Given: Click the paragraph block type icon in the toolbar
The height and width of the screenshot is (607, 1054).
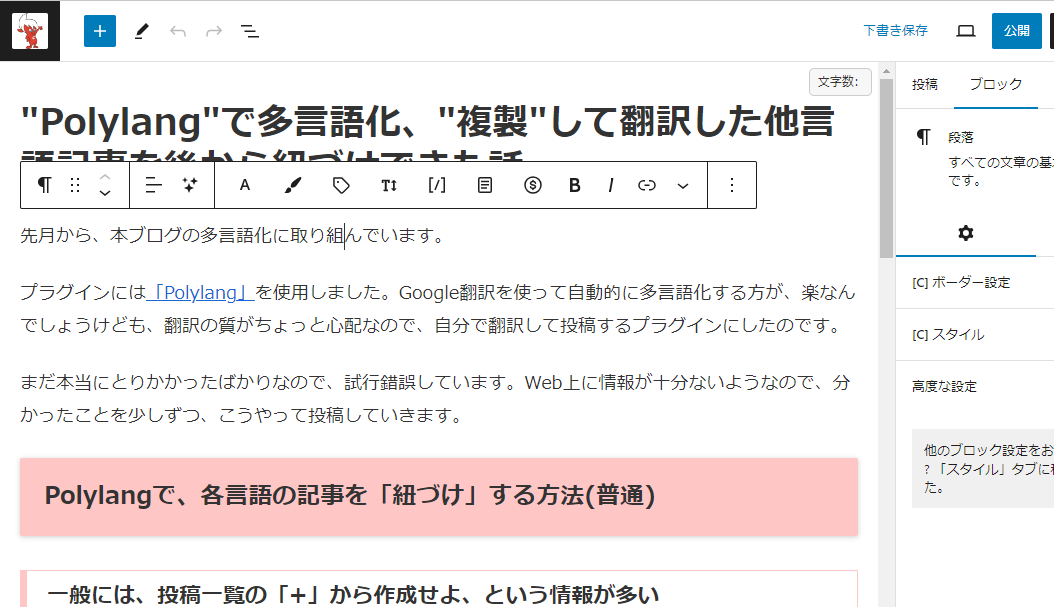Looking at the screenshot, I should tap(44, 185).
